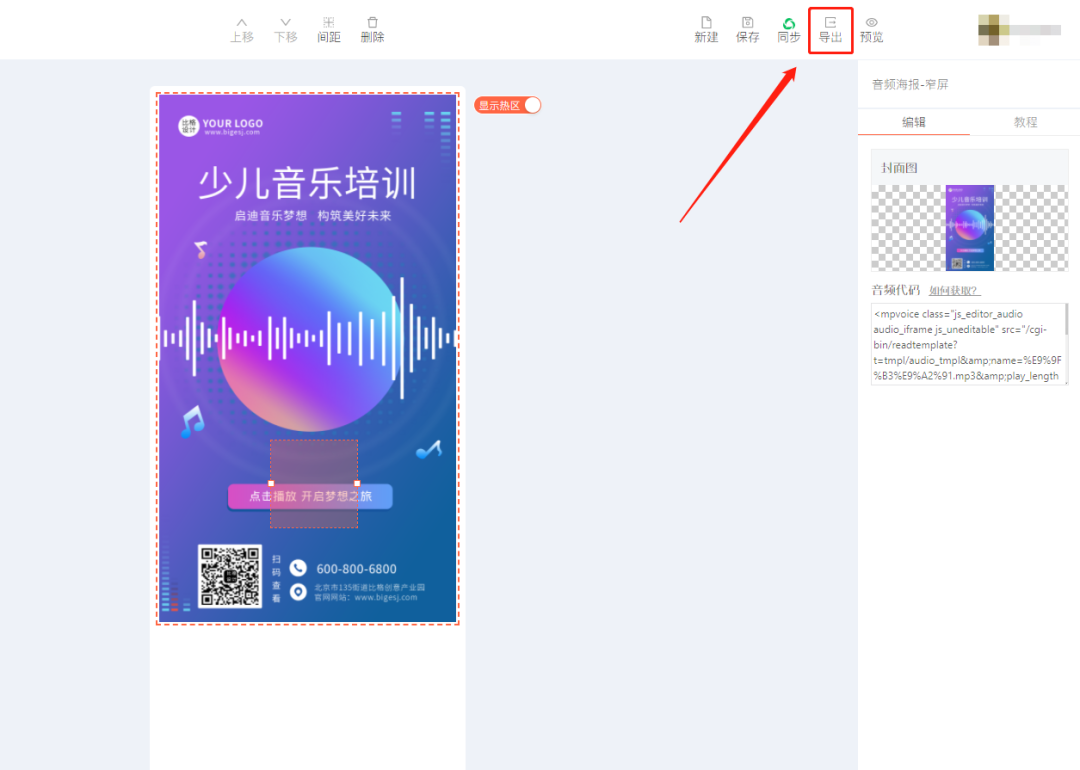Viewport: 1080px width, 770px height.
Task: Click the audio code box scrollbar
Action: 1066,322
